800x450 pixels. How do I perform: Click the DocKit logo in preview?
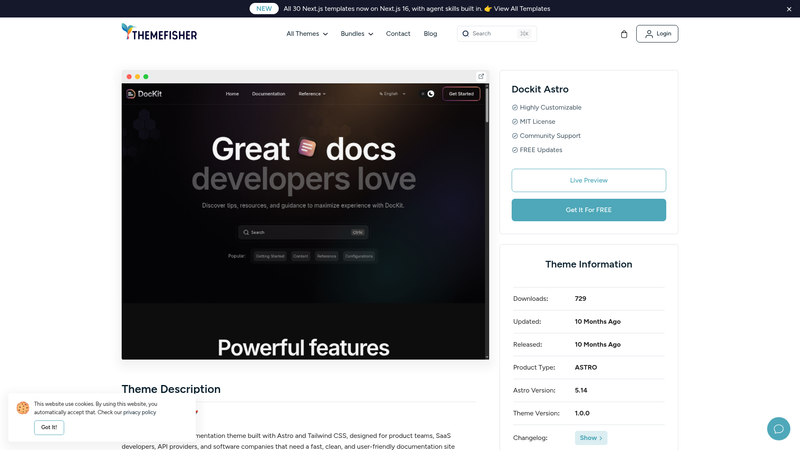(144, 94)
